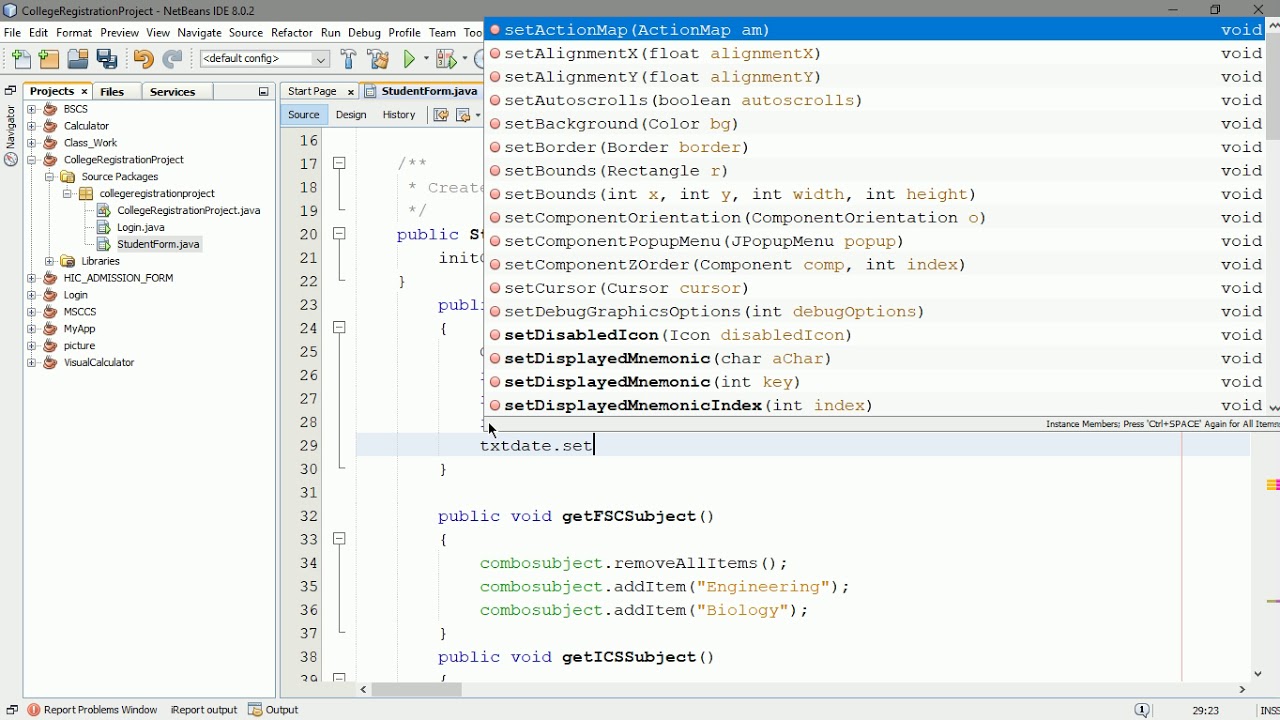This screenshot has height=720, width=1280.
Task: Select setBackground(Color bg) completion item
Action: pyautogui.click(x=875, y=124)
